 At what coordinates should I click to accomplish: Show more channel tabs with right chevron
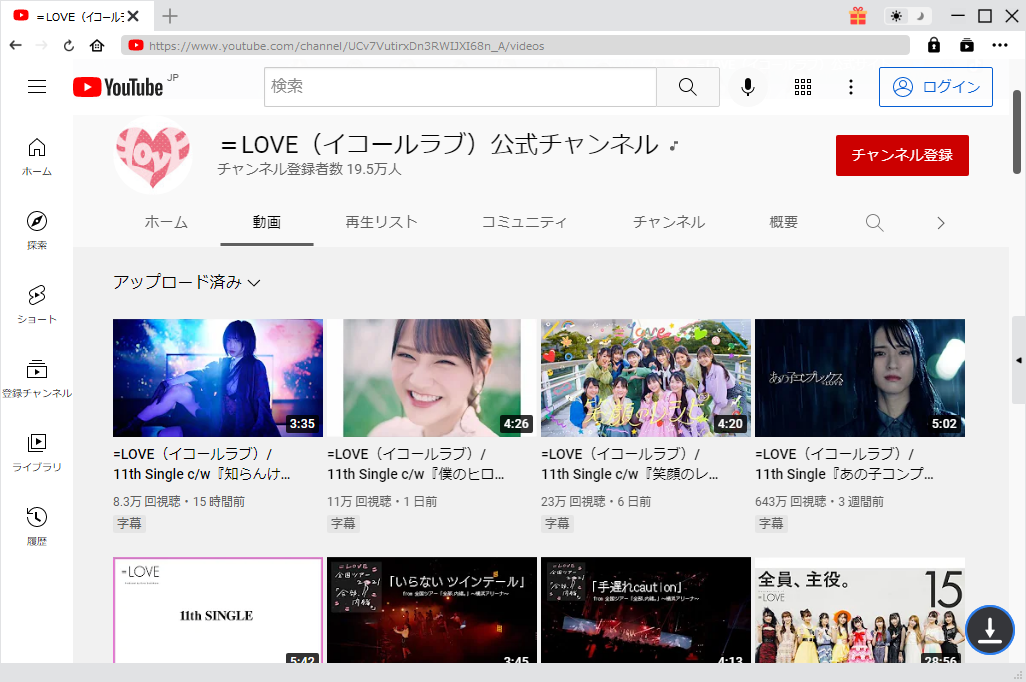click(940, 223)
